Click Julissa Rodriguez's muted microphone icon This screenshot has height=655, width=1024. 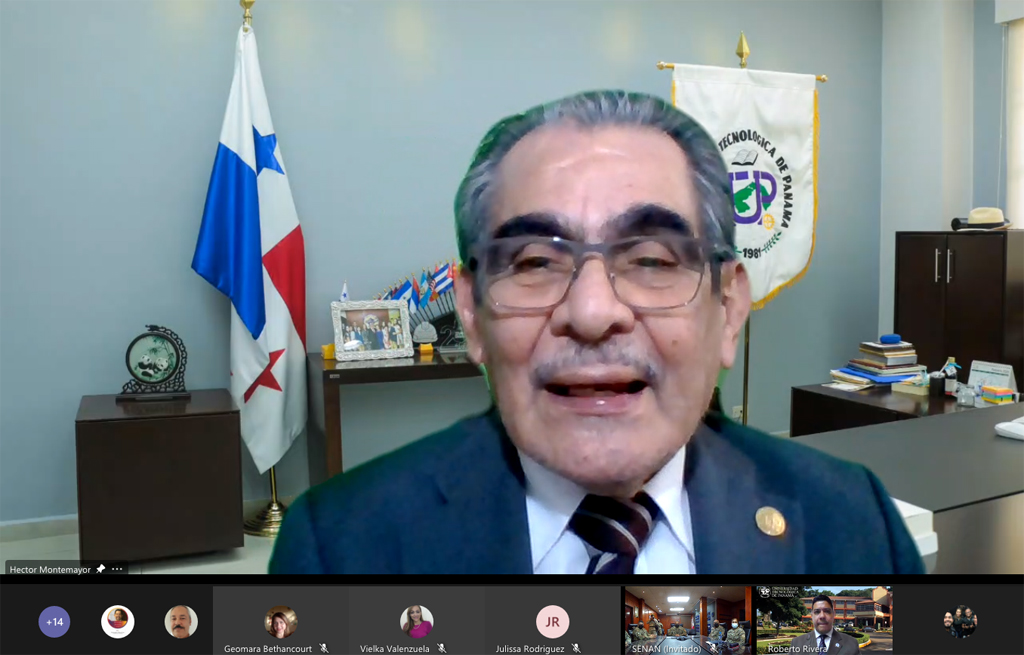click(x=576, y=648)
